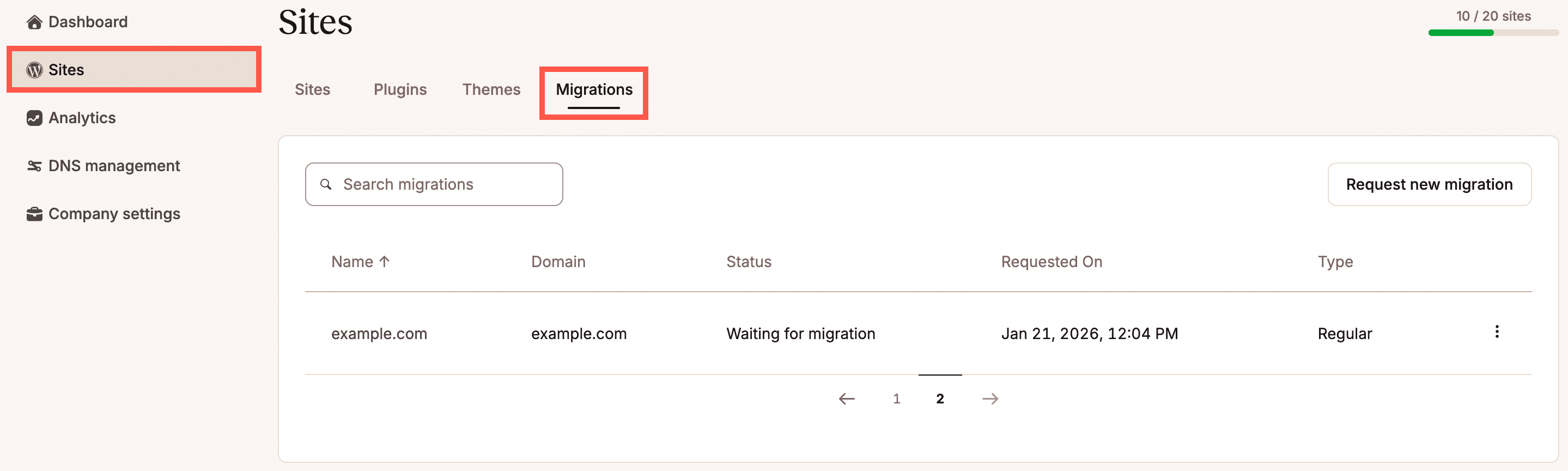Viewport: 1568px width, 471px height.
Task: Open the three-dot menu for example.com row
Action: click(x=1497, y=333)
